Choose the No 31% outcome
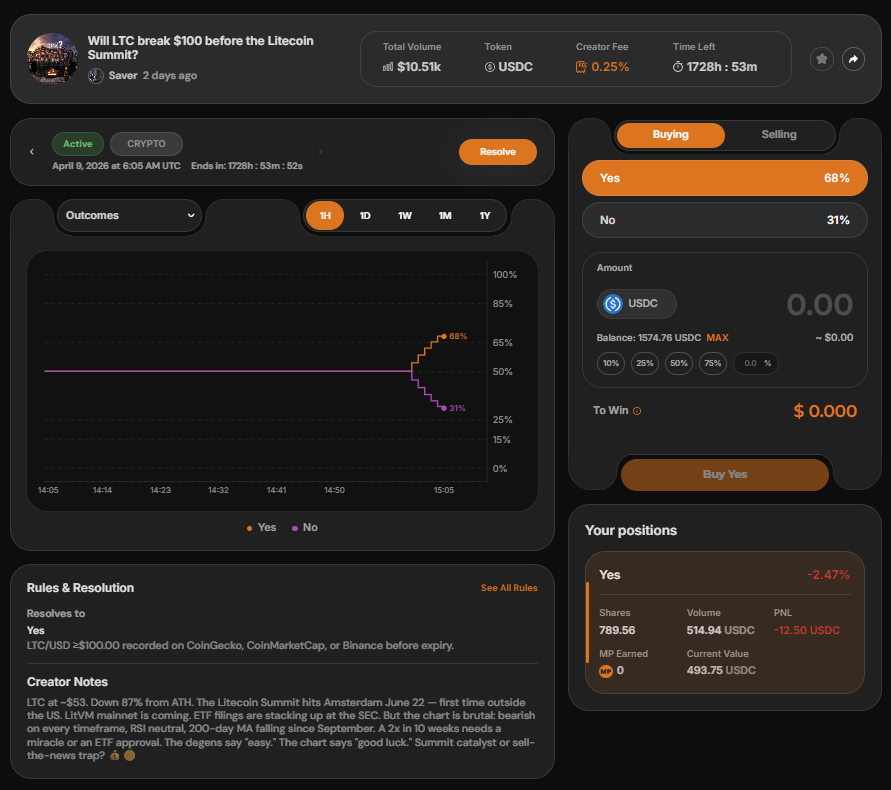This screenshot has height=790, width=891. coord(725,221)
